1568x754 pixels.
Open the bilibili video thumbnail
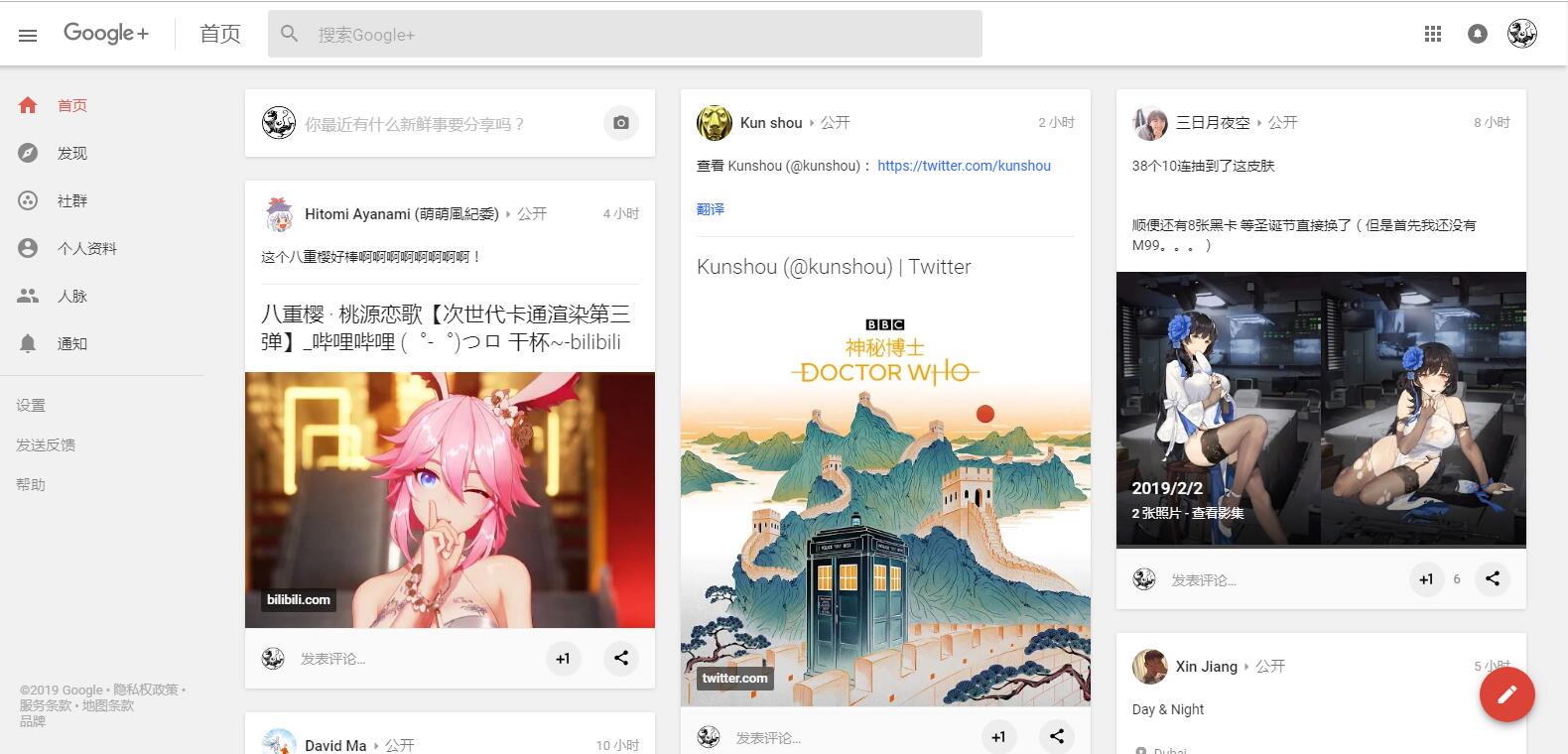point(450,500)
